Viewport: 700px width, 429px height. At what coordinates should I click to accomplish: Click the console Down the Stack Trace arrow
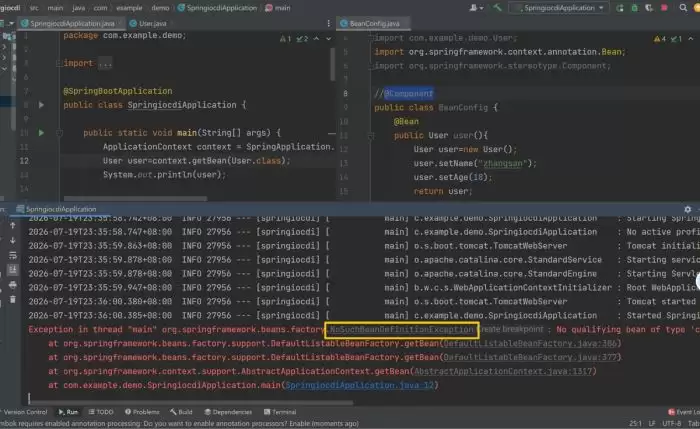coord(12,241)
